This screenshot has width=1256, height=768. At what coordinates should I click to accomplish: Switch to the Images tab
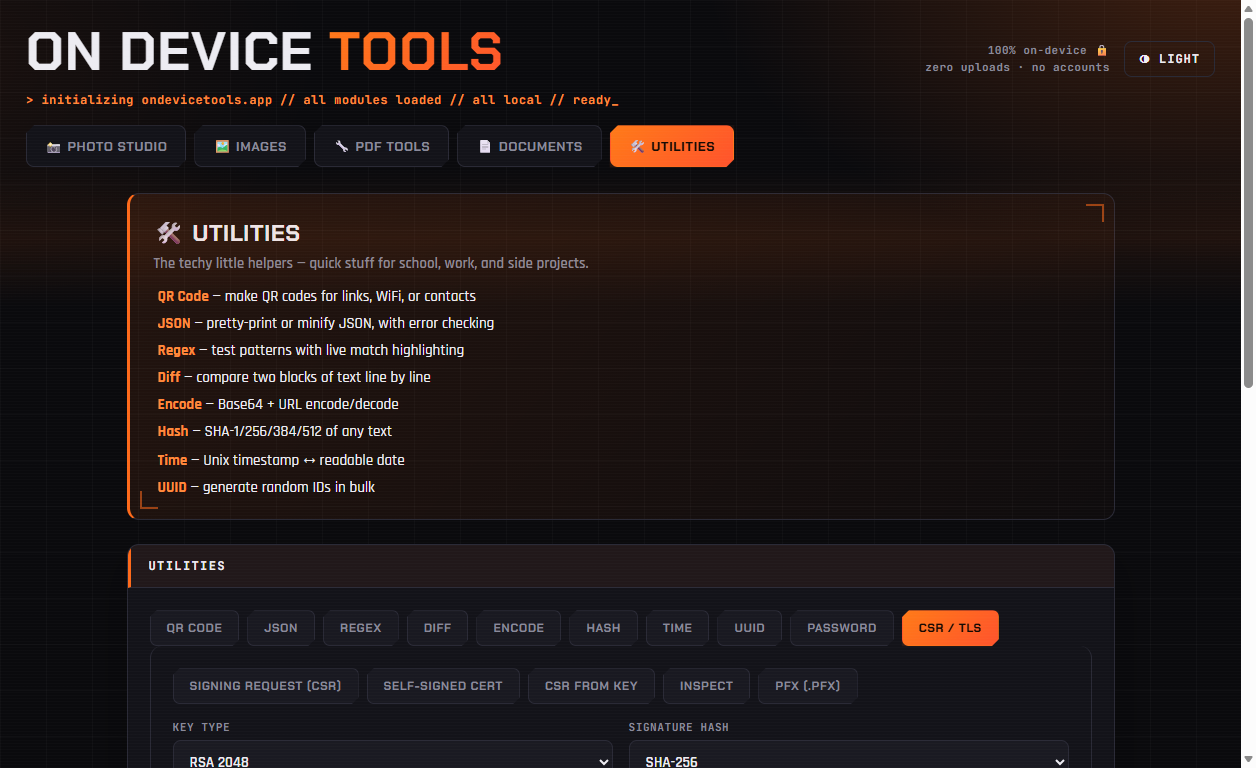(250, 146)
